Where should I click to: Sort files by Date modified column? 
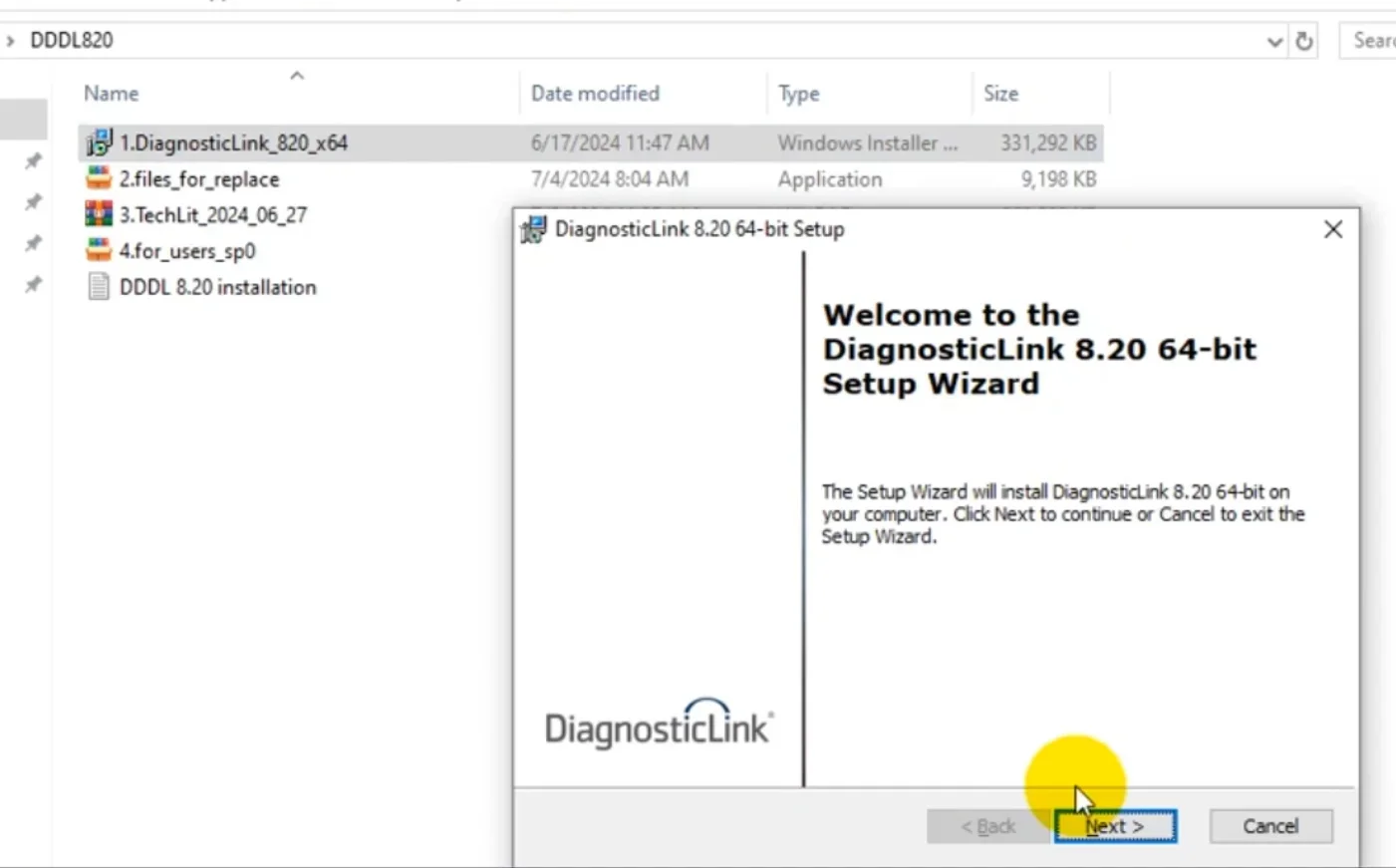tap(595, 94)
